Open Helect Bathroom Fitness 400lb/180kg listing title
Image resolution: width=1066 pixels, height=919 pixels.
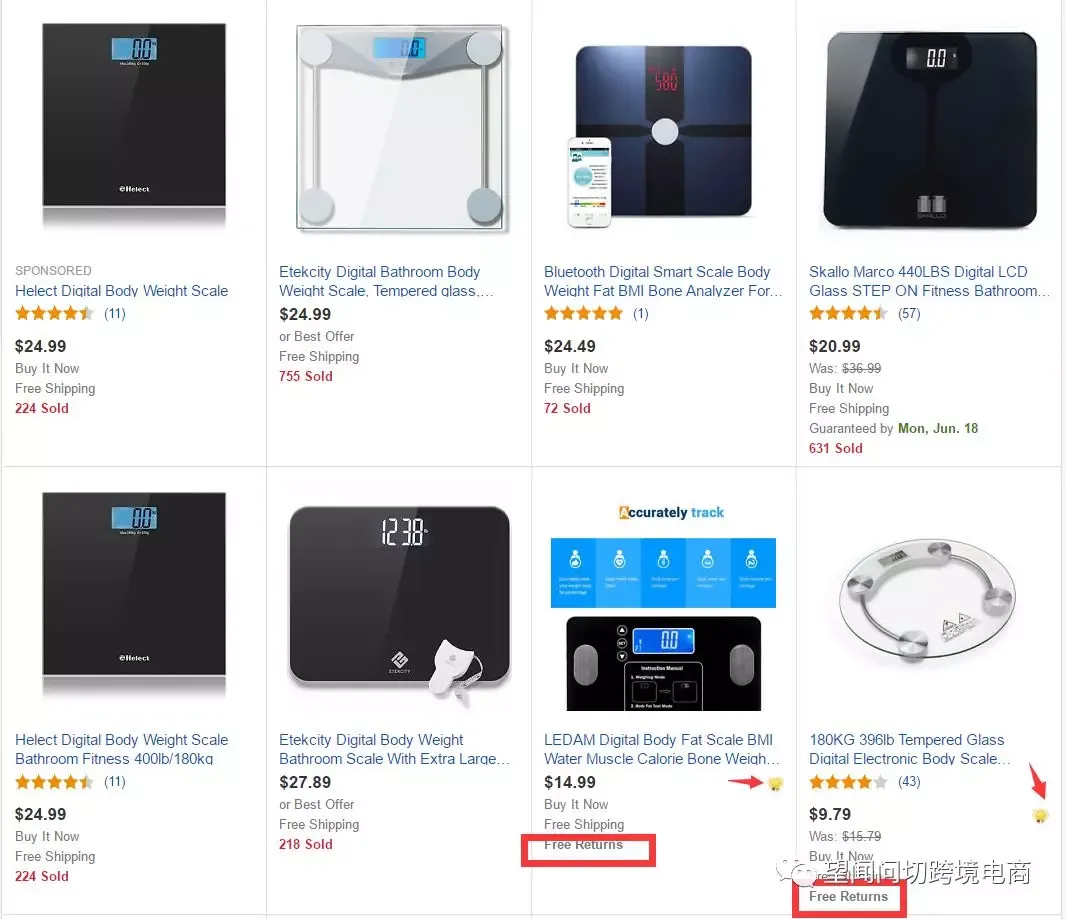(122, 749)
